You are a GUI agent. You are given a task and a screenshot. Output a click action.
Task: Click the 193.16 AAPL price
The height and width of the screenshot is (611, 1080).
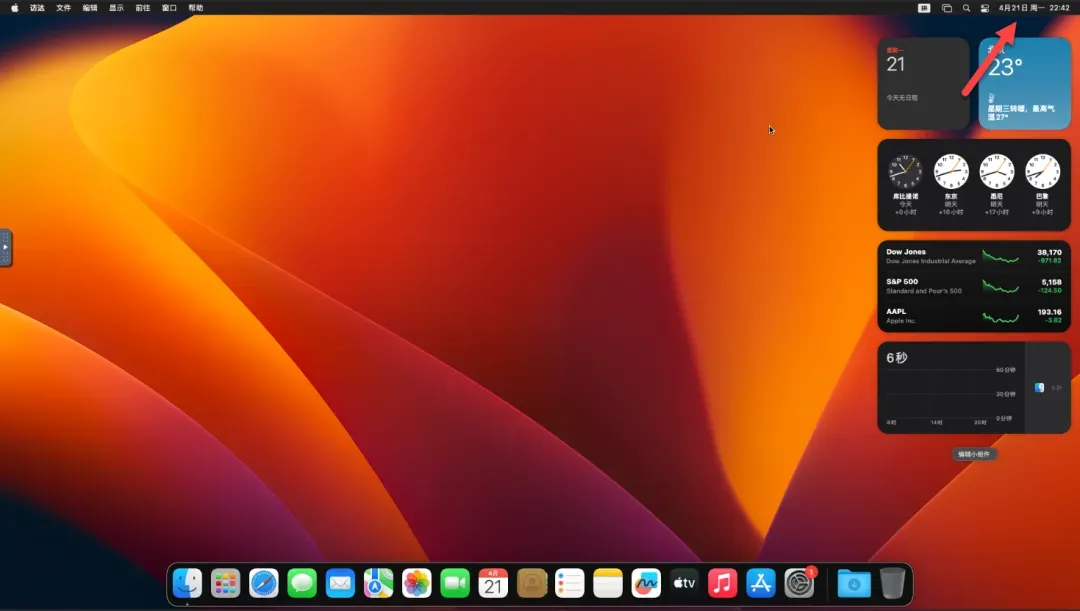1050,312
